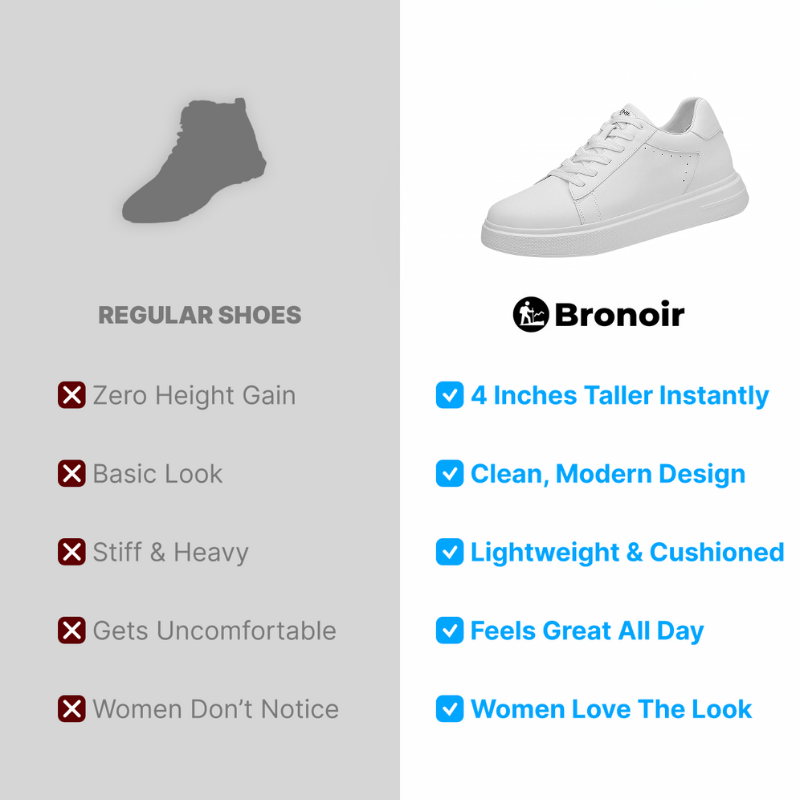Click the Zero Height Gain text
The width and height of the screenshot is (800, 800).
194,396
